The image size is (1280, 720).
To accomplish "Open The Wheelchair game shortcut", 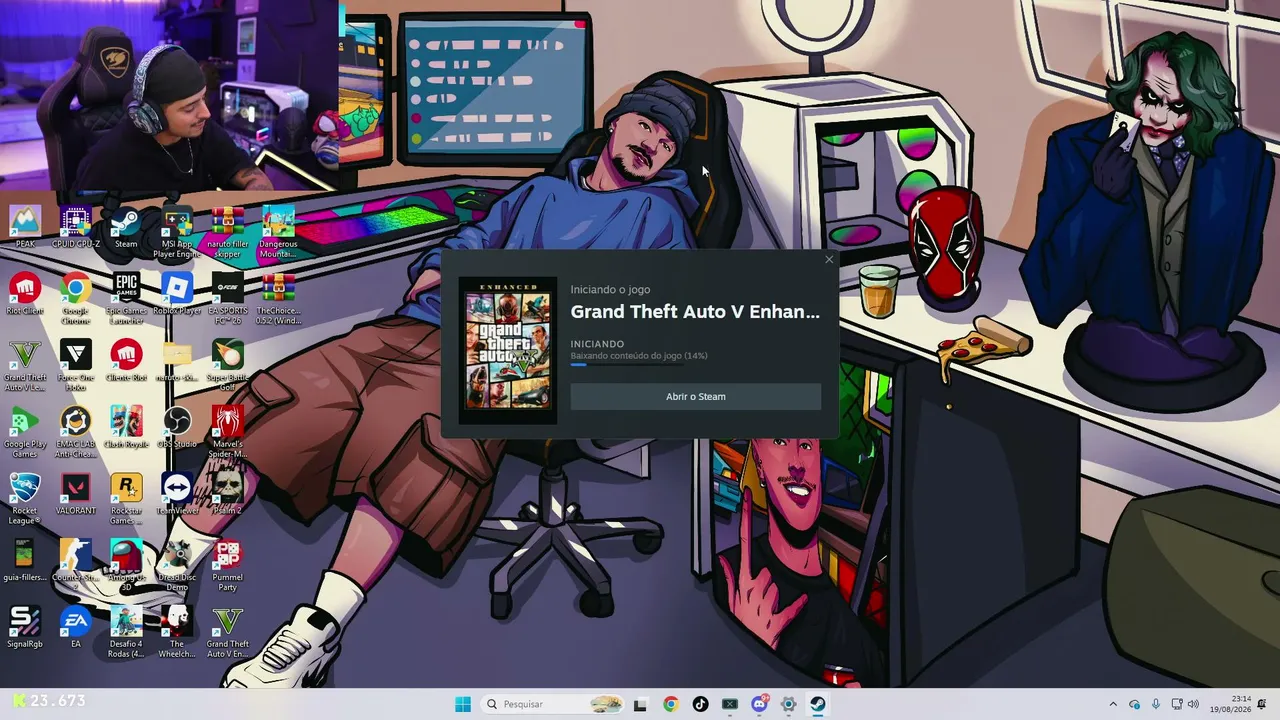I will 177,633.
